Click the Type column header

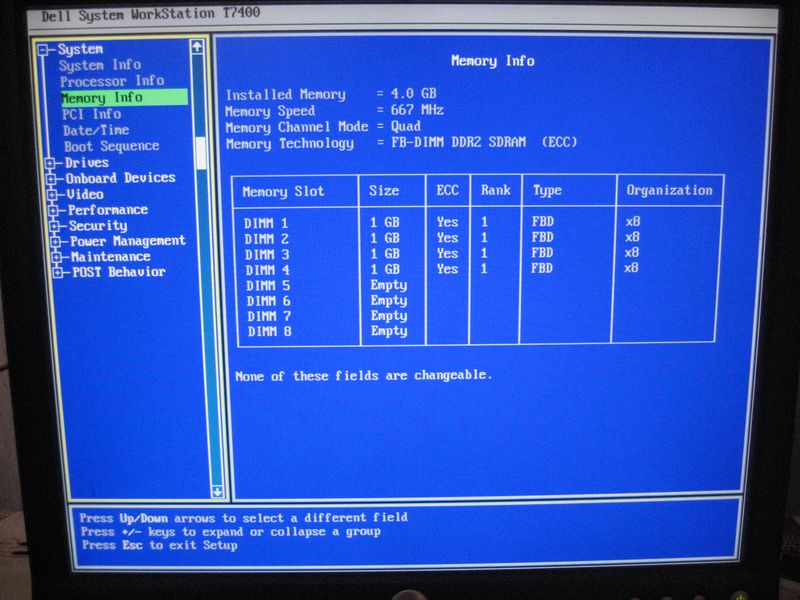click(547, 190)
